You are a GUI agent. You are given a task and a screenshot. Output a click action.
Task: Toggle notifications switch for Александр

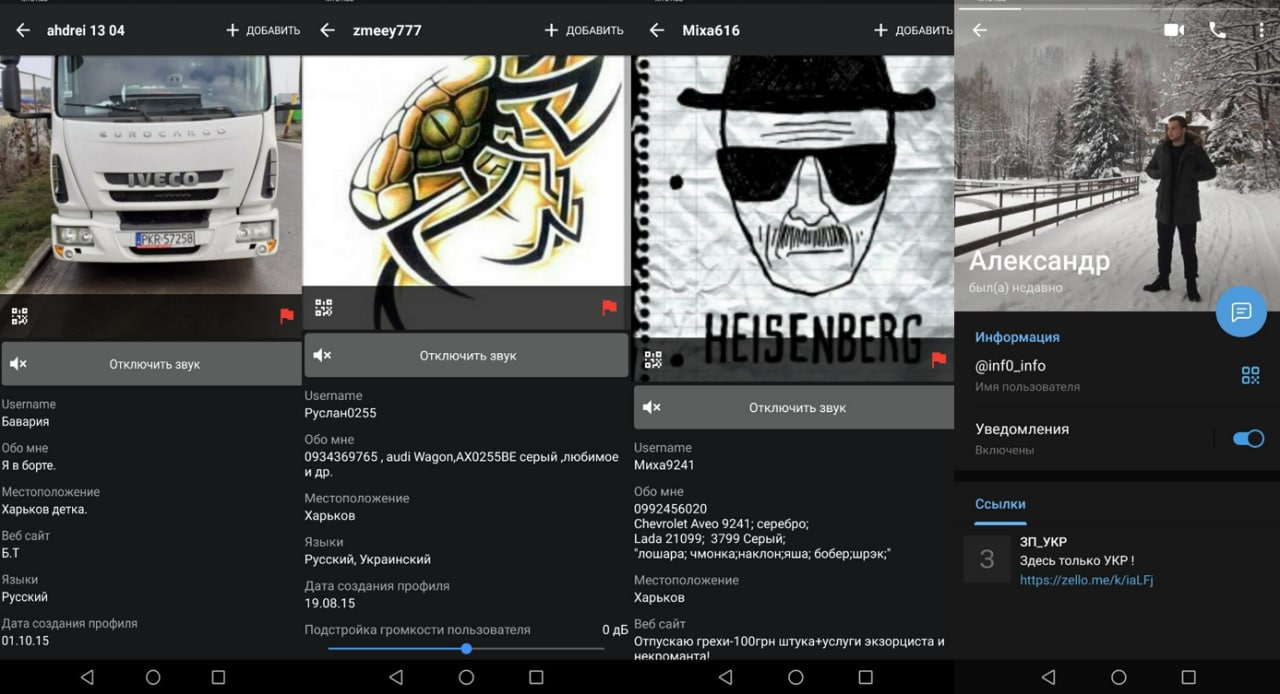coord(1248,439)
